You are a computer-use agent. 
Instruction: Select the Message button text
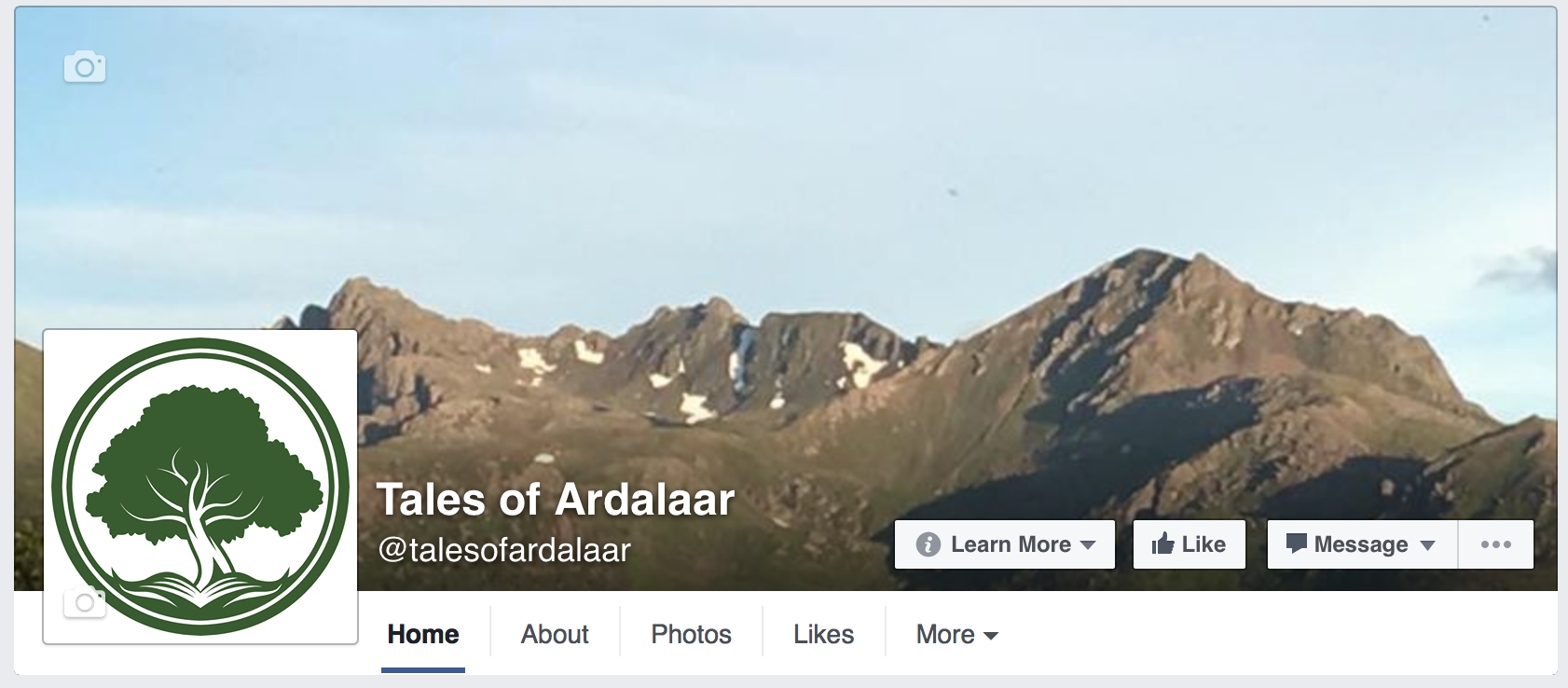point(1361,544)
